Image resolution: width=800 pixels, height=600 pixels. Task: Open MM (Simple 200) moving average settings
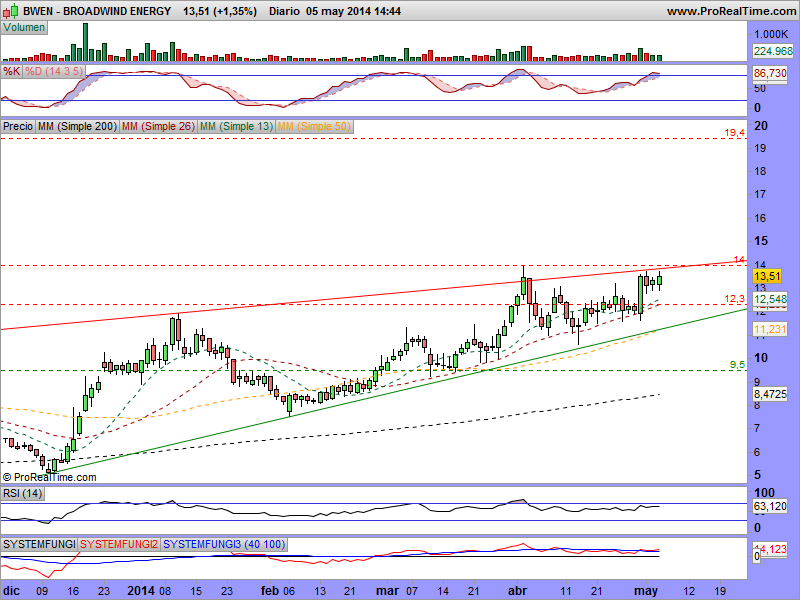(78, 126)
